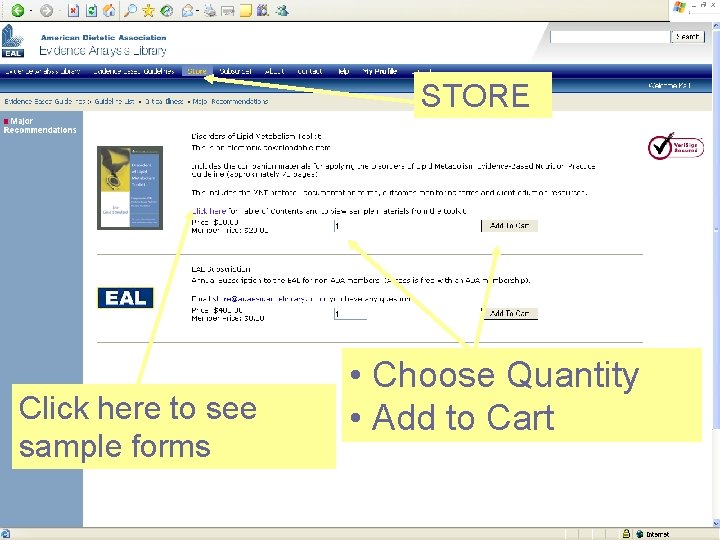Click the vertical scrollbar down arrow
The image size is (720, 540).
pyautogui.click(x=717, y=523)
